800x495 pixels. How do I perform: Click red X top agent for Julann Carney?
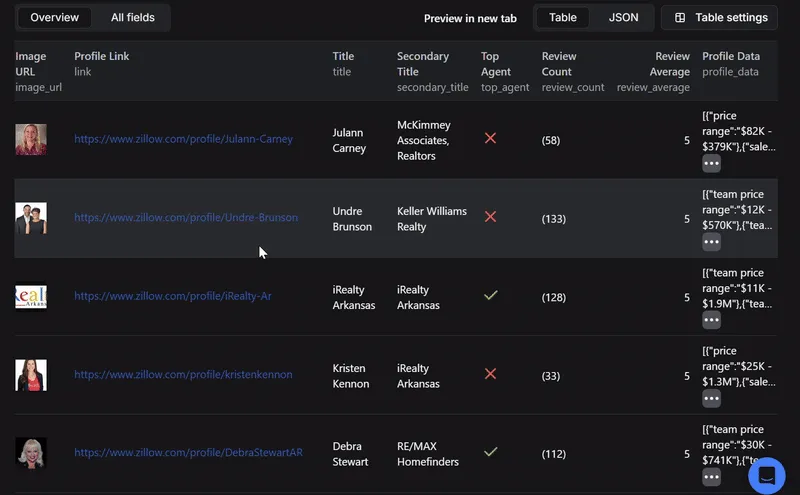[490, 138]
